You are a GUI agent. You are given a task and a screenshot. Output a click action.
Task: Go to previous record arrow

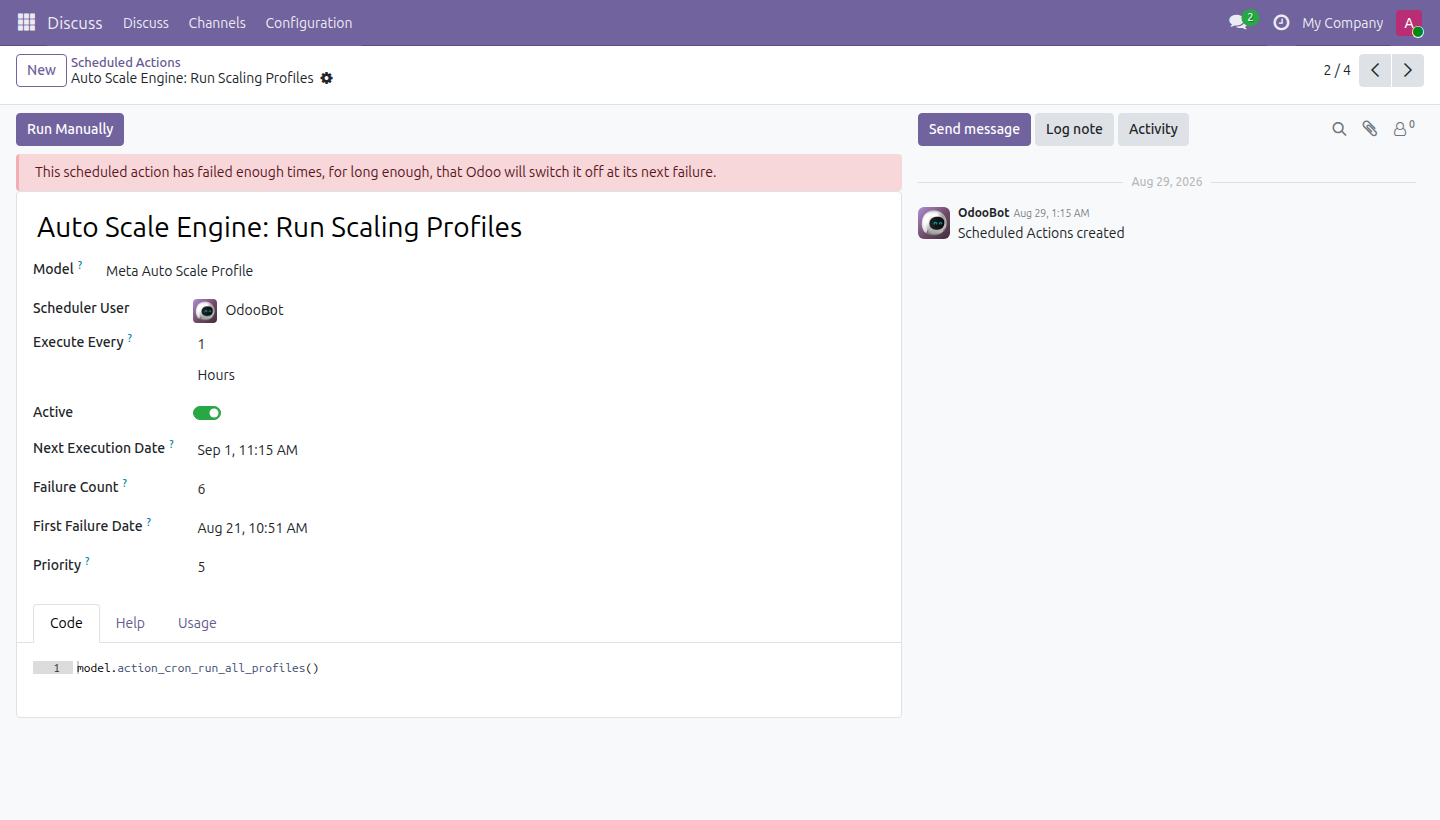[x=1375, y=70]
